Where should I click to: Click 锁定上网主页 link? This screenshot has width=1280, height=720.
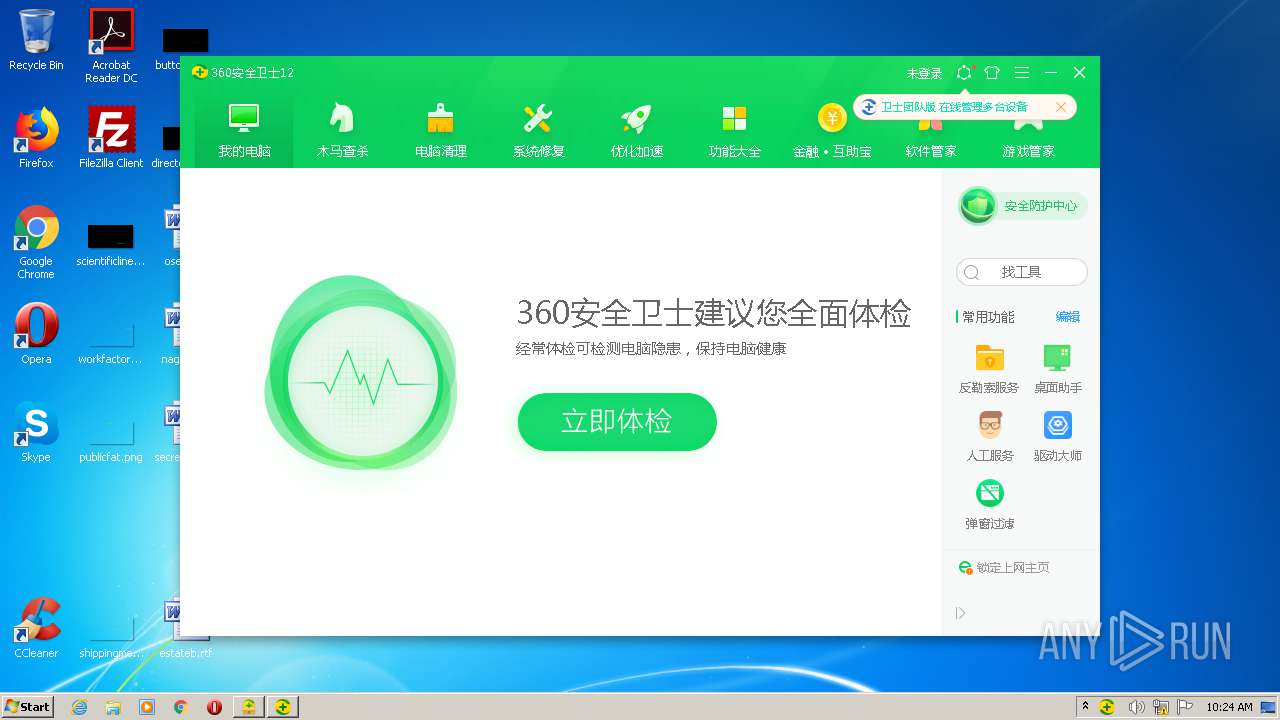[x=1004, y=567]
